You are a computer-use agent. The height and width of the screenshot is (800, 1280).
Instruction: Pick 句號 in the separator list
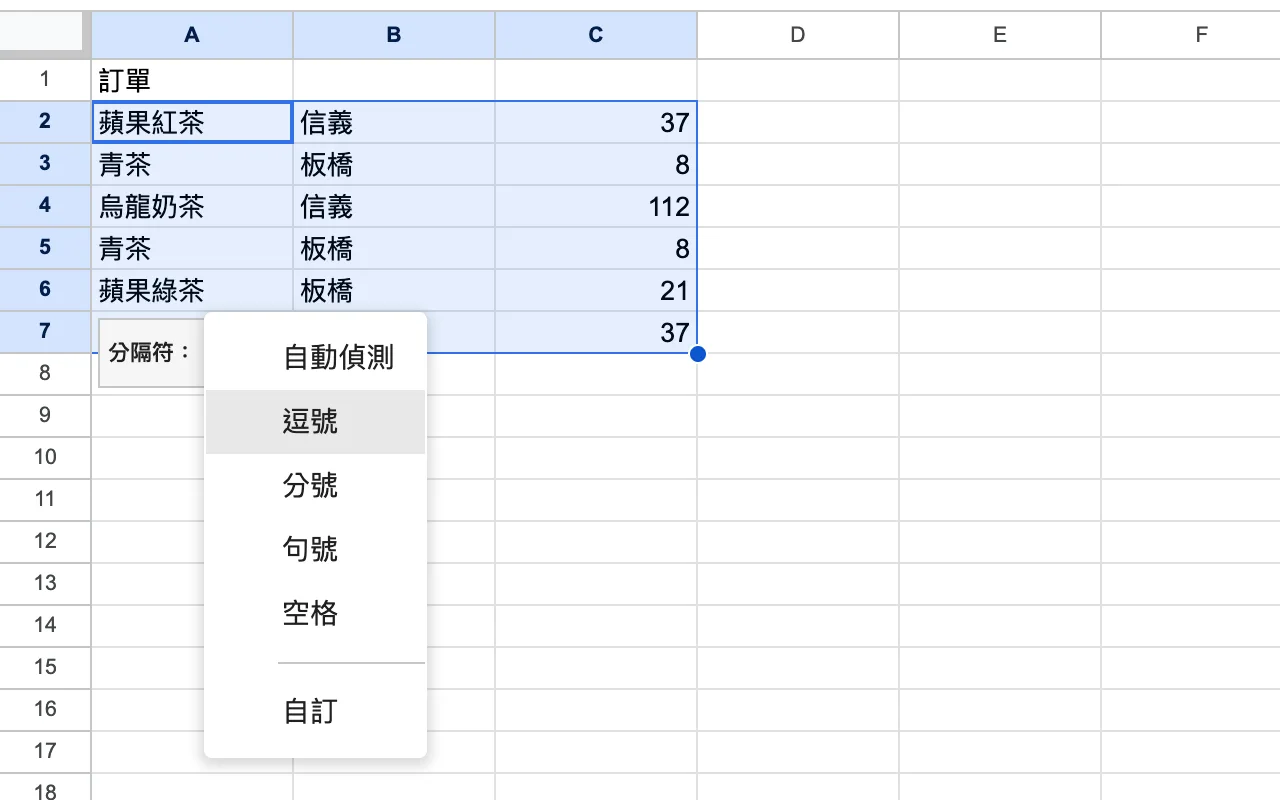click(x=315, y=550)
